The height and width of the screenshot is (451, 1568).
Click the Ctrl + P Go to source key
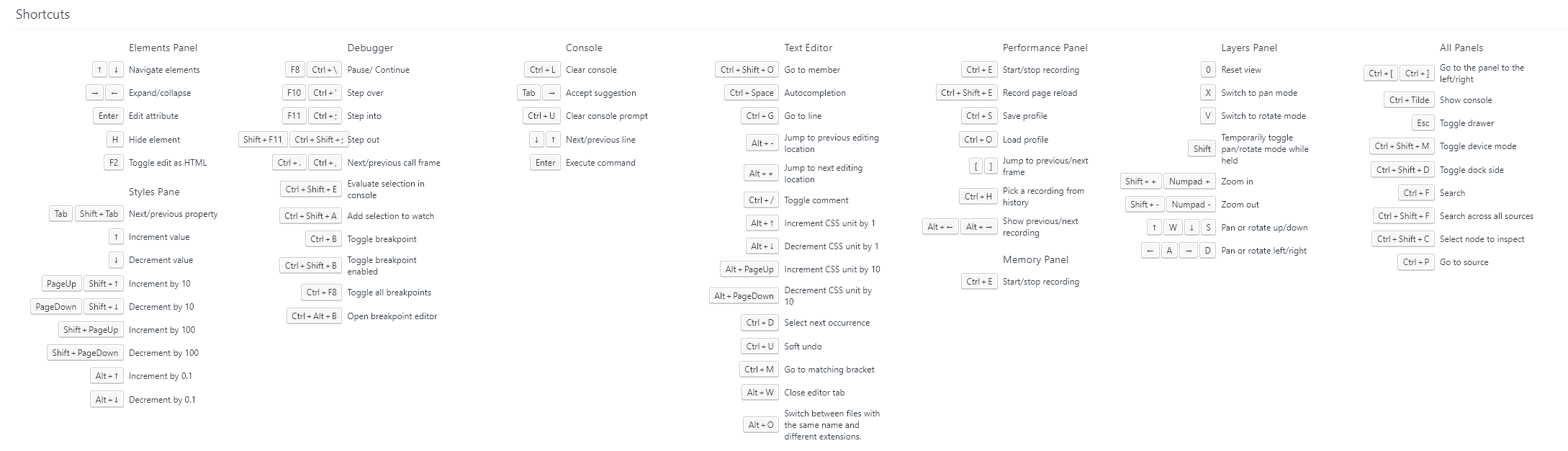coord(1415,262)
